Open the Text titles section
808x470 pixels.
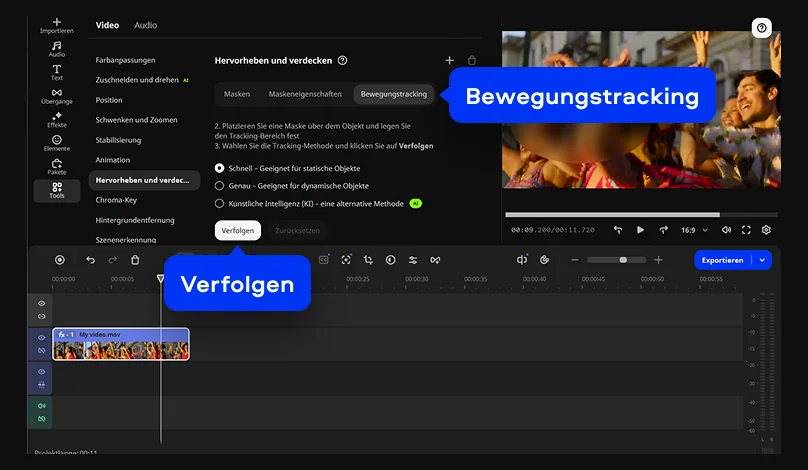57,73
